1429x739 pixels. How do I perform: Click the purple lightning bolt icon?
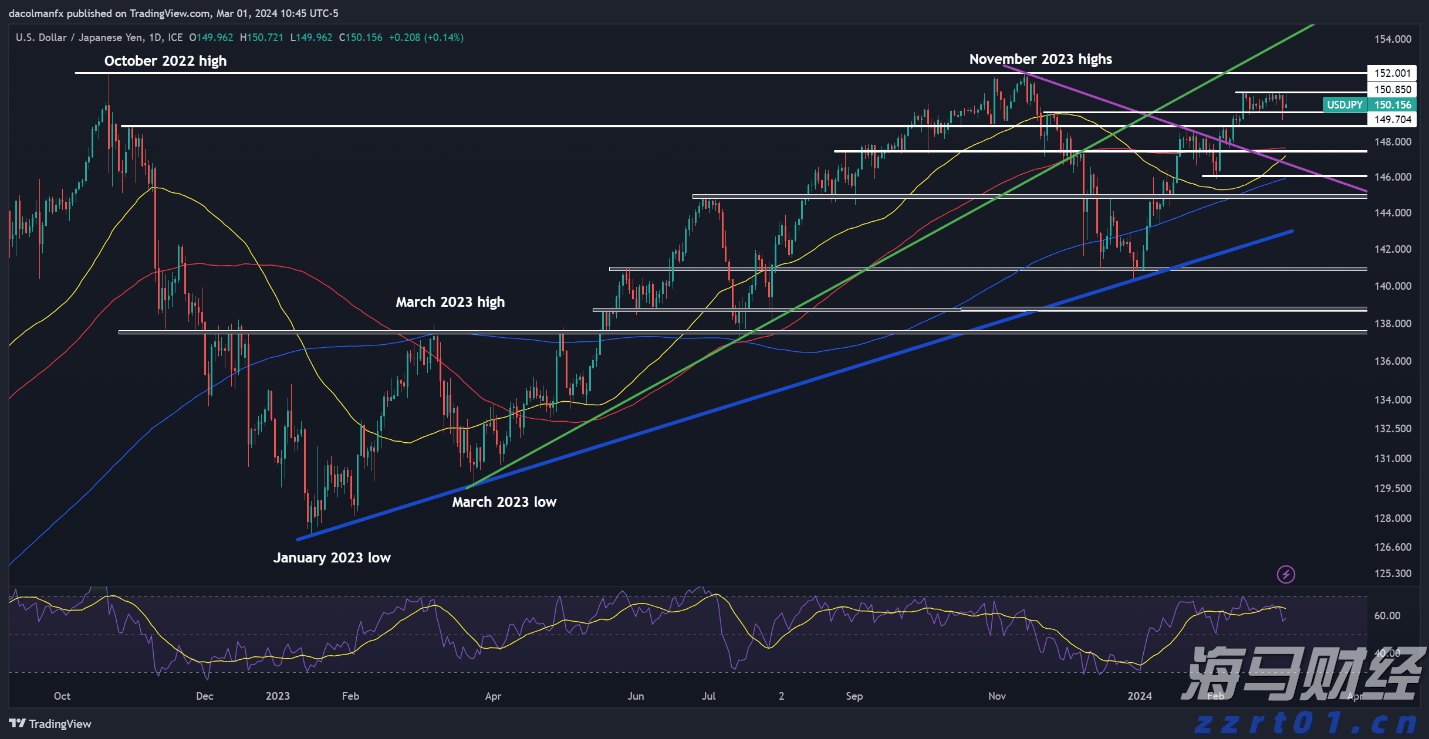(x=1286, y=574)
